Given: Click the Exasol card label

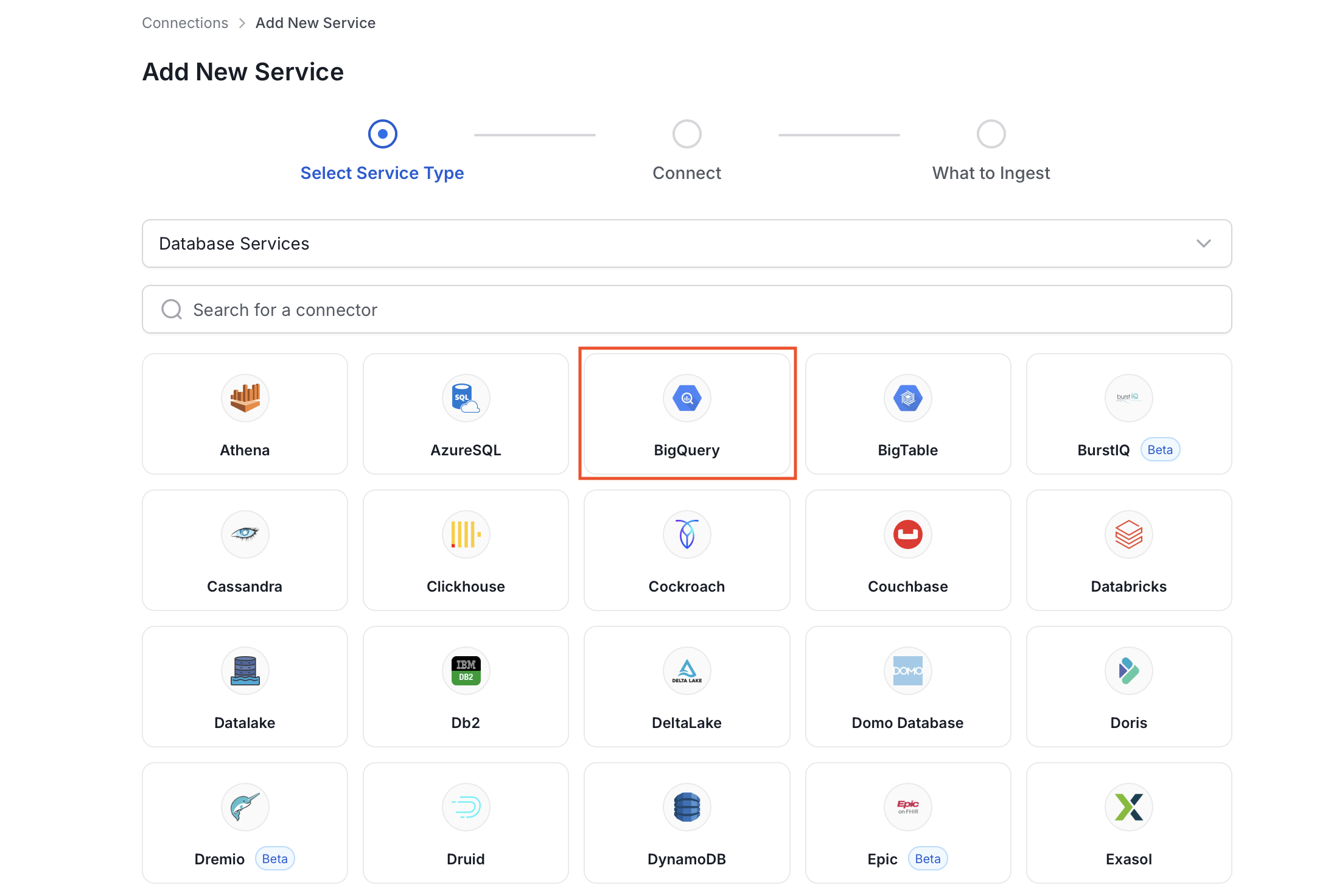Looking at the screenshot, I should tap(1129, 859).
